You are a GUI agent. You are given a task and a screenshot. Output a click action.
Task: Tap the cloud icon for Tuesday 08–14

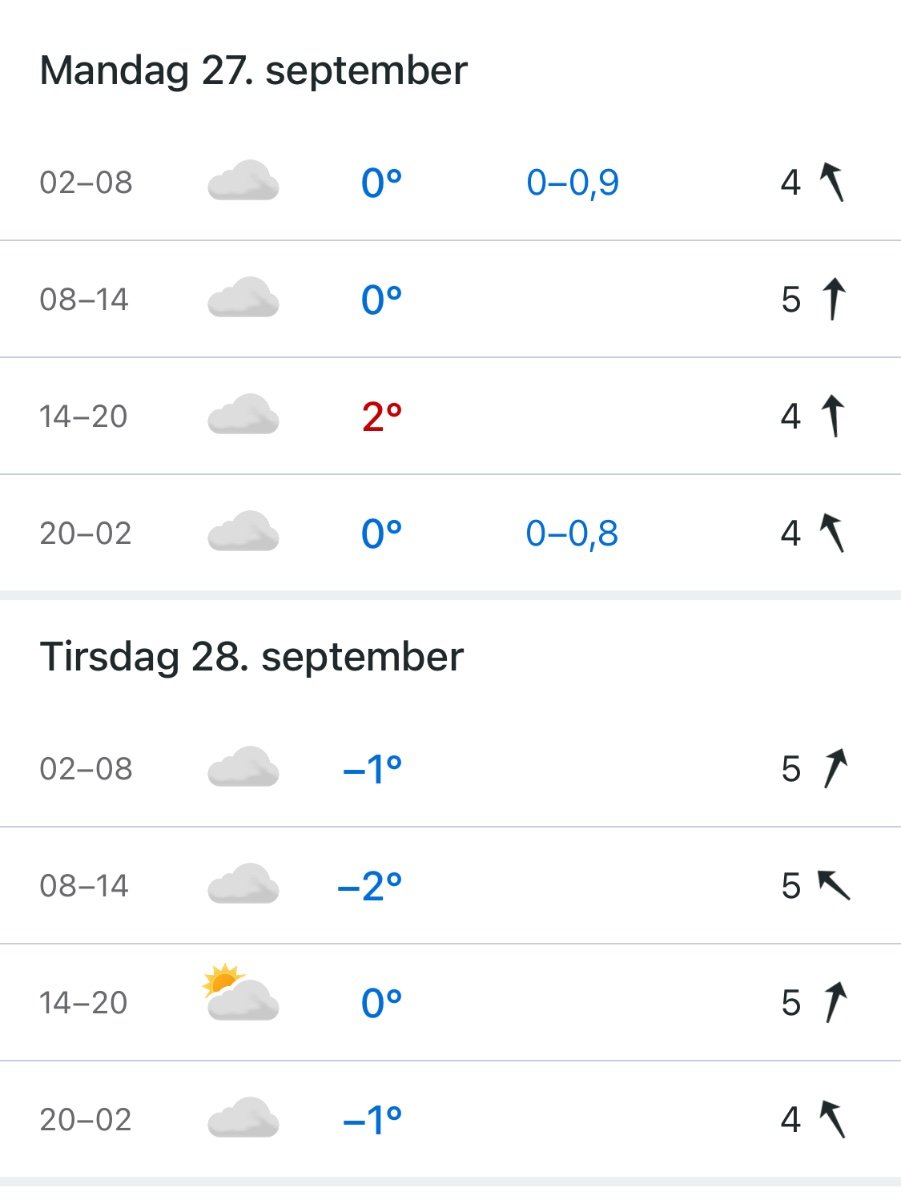243,886
